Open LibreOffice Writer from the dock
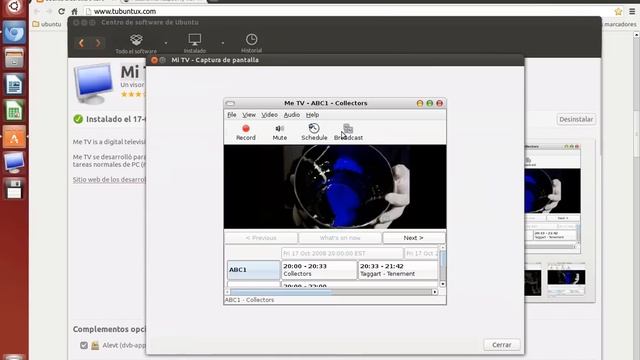This screenshot has width=640, height=360. (14, 85)
